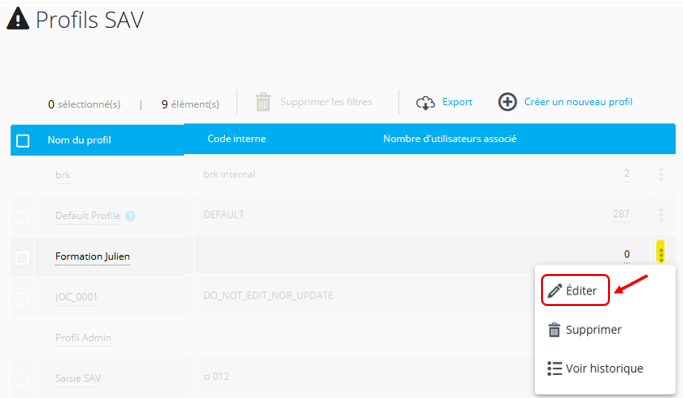Open Voir historique from the context menu
This screenshot has width=683, height=398.
[x=595, y=368]
